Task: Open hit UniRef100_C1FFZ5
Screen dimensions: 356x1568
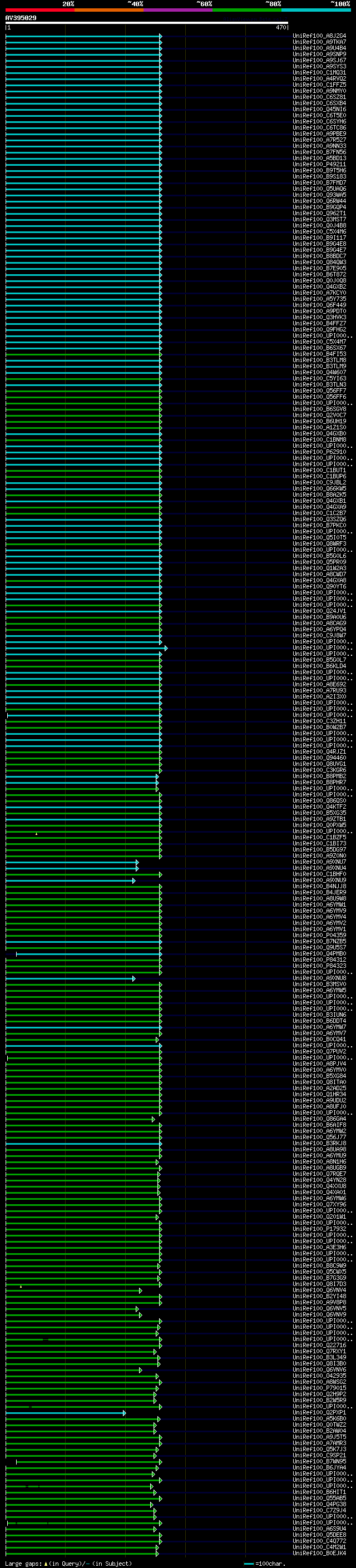Action: 319,85
